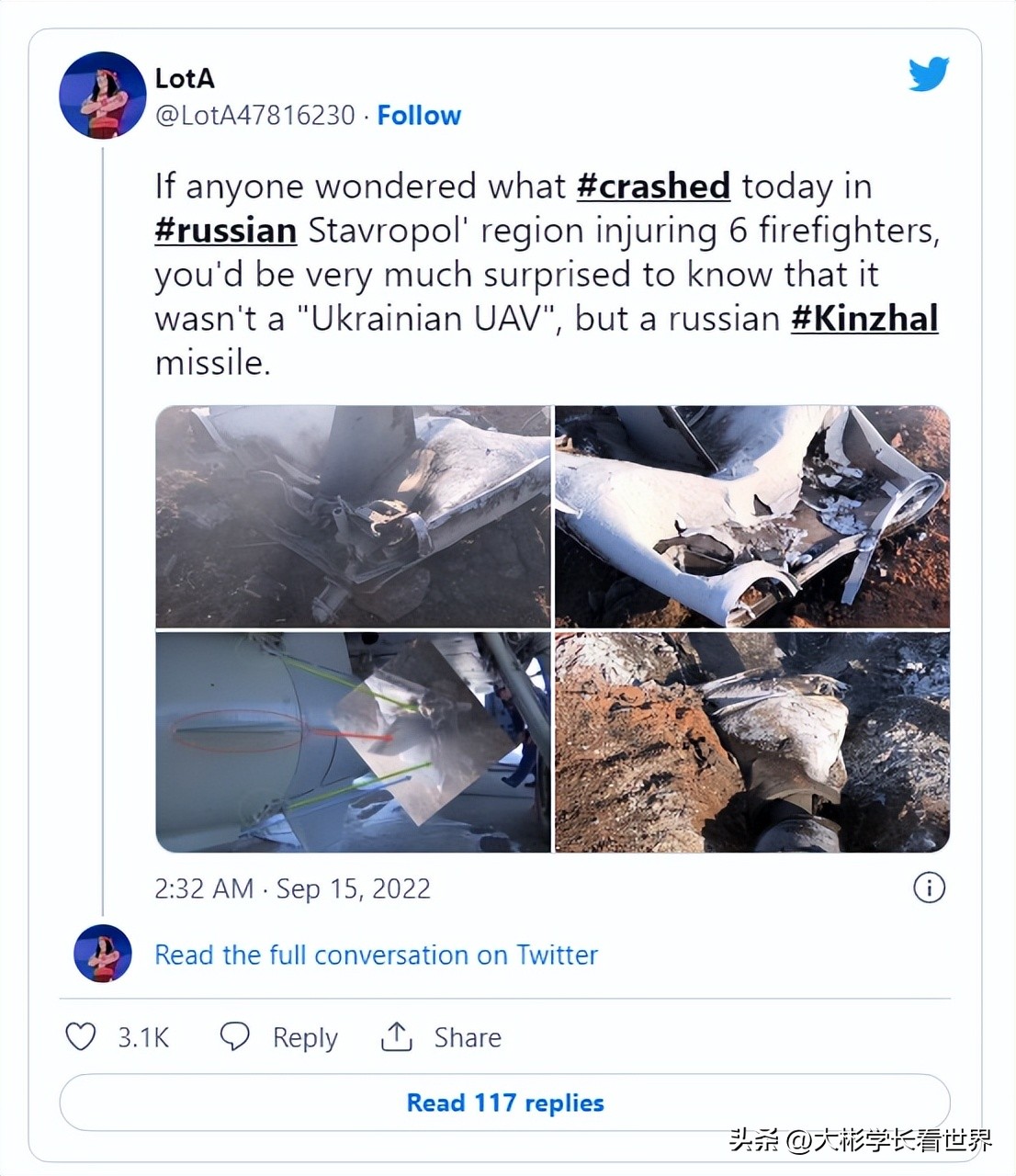The image size is (1016, 1176).
Task: Click the reply speech bubble icon
Action: point(234,1036)
